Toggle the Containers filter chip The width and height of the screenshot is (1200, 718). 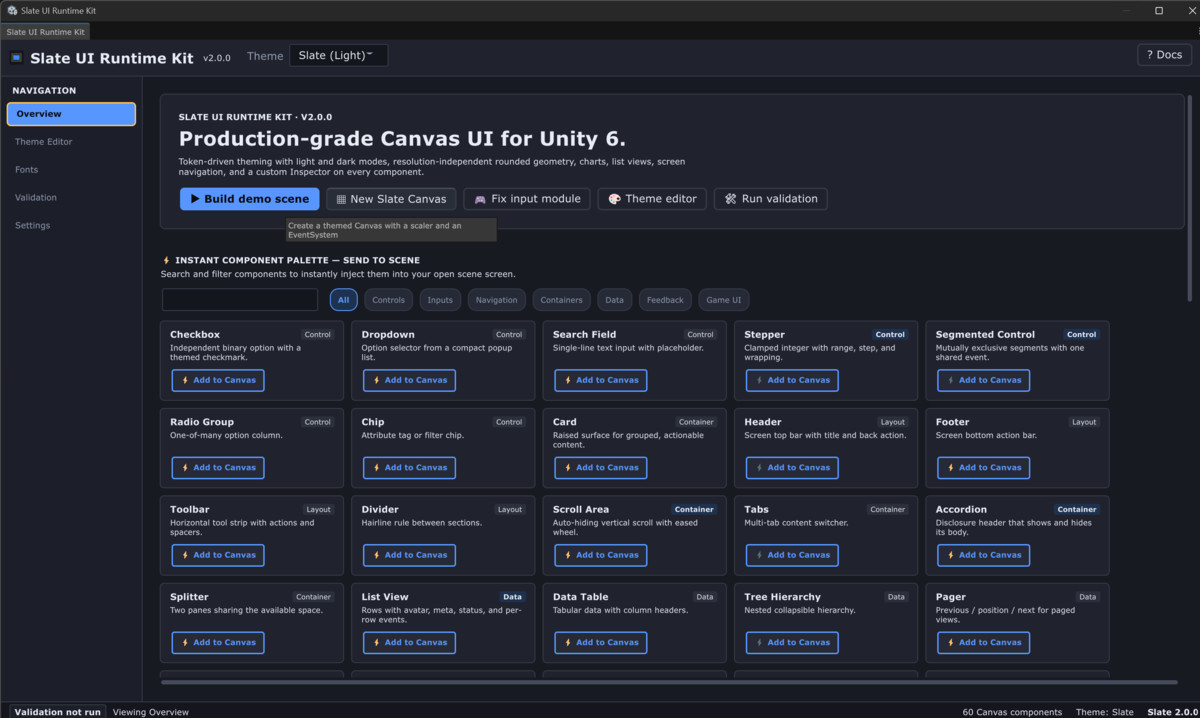[x=561, y=300]
